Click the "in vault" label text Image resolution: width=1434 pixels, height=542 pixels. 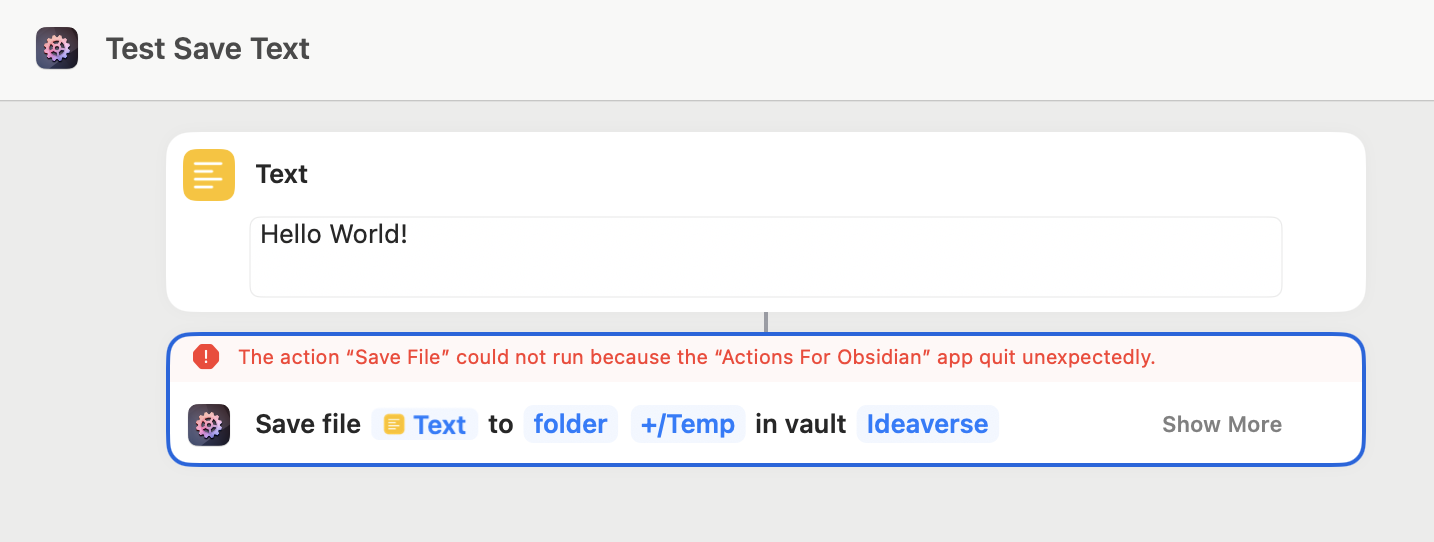(x=801, y=424)
